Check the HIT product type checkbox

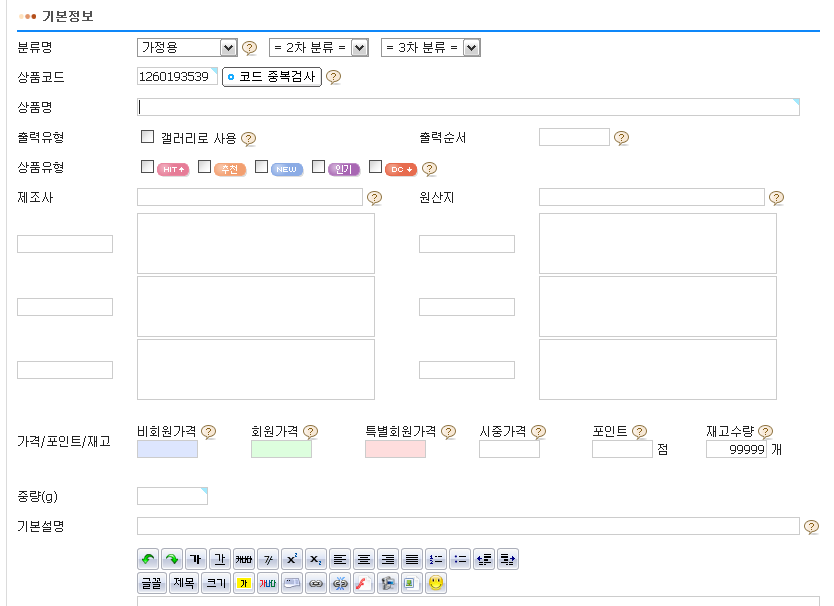point(147,167)
